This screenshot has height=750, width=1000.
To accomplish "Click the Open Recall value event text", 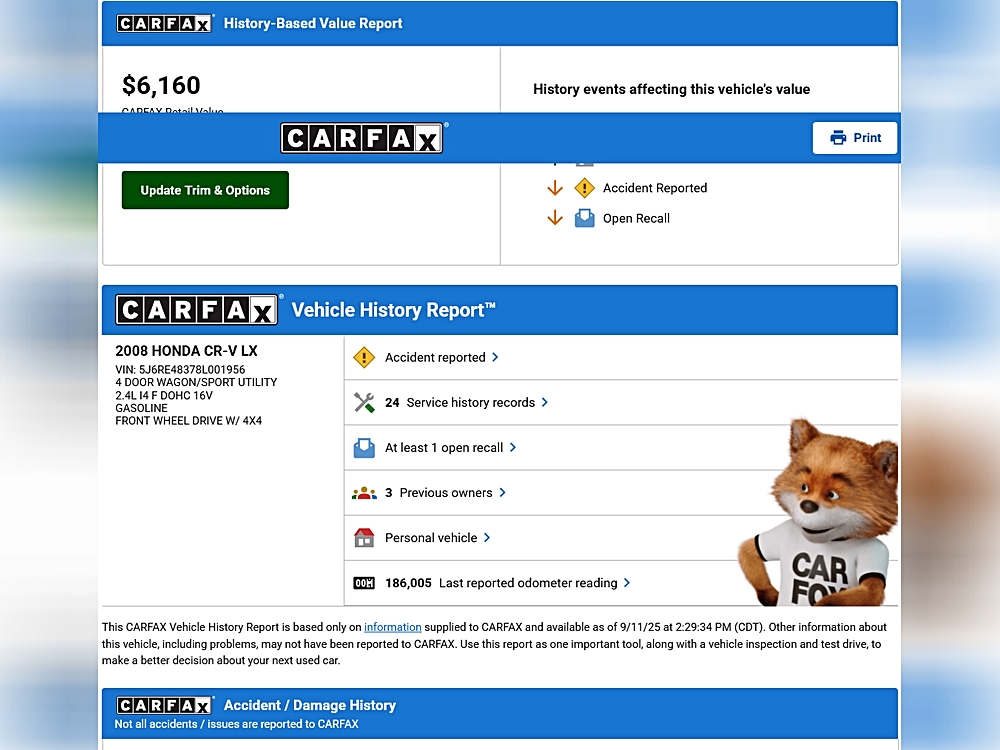I will coord(636,219).
